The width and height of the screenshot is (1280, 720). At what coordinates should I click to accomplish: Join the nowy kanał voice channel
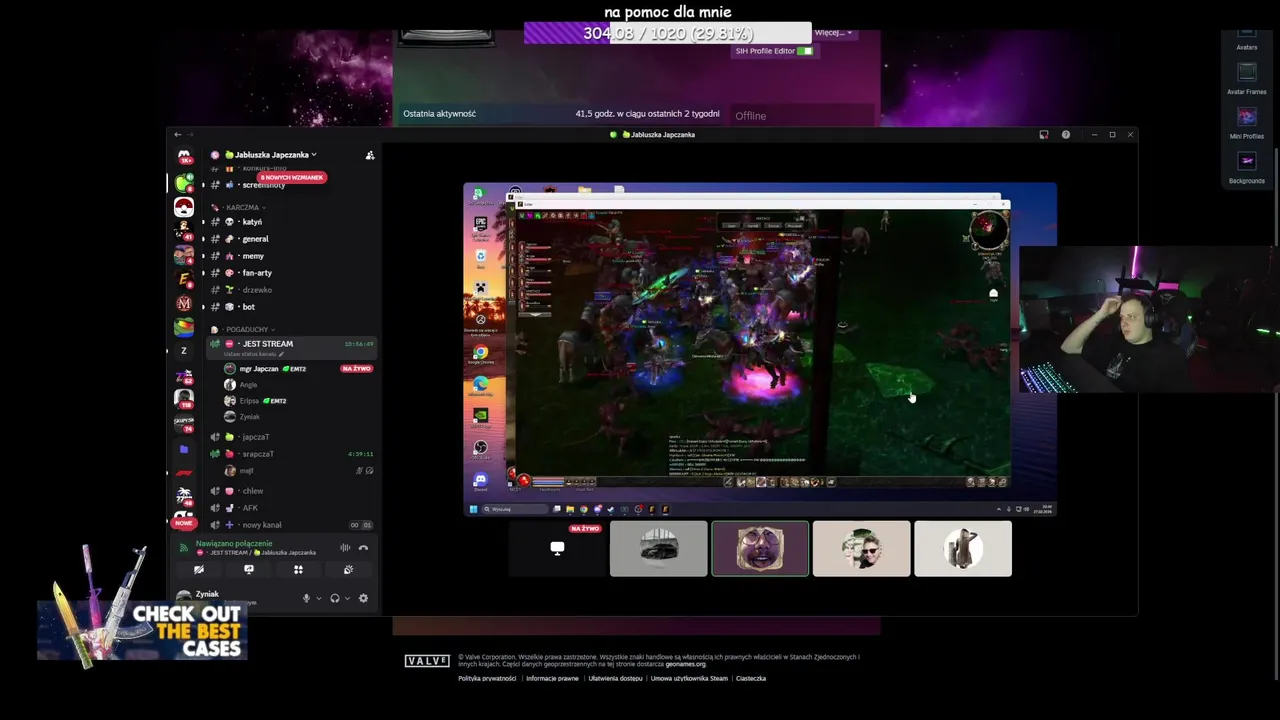[292, 525]
